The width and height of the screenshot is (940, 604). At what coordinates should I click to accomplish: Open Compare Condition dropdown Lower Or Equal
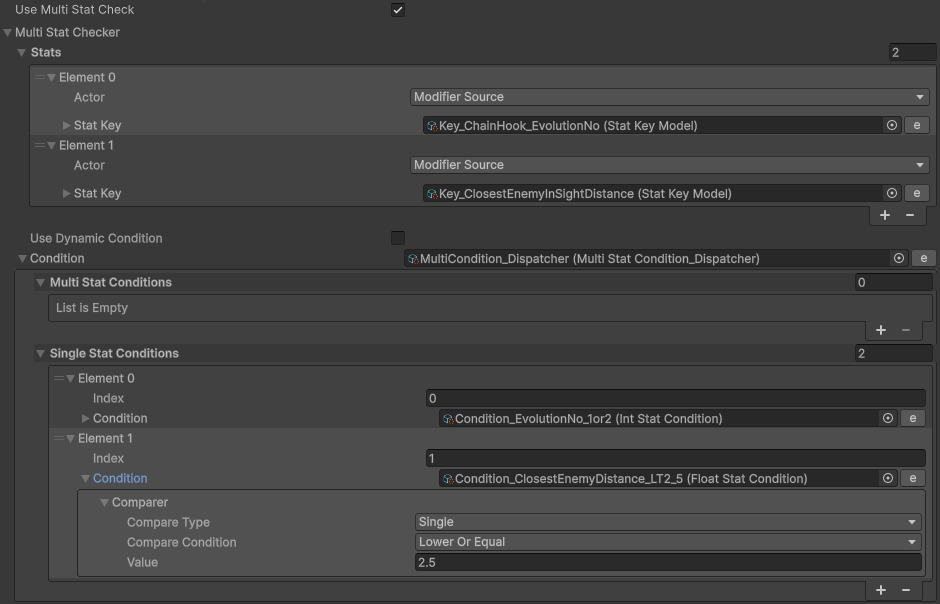tap(668, 542)
